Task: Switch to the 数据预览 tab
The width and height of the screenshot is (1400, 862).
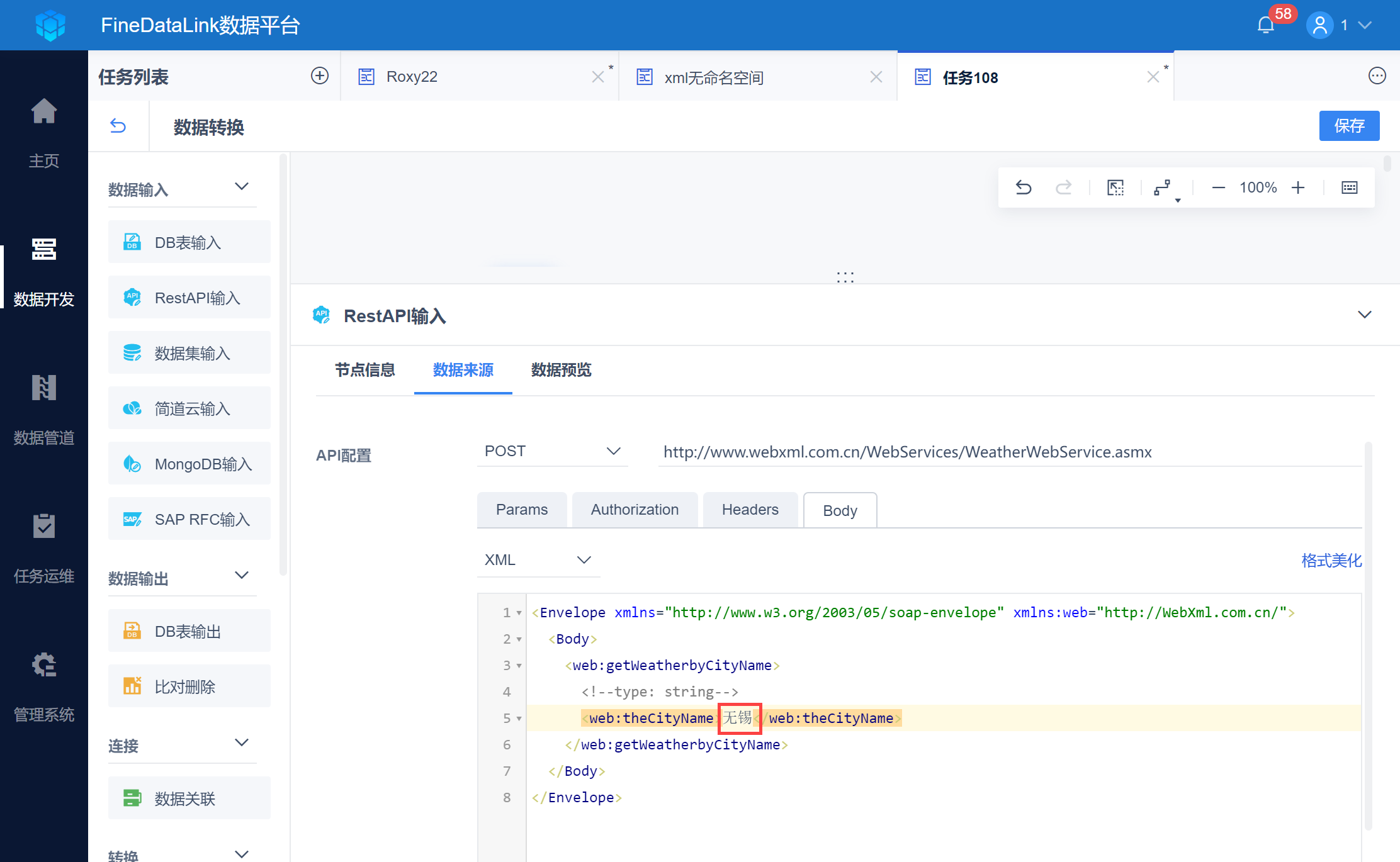Action: tap(561, 370)
